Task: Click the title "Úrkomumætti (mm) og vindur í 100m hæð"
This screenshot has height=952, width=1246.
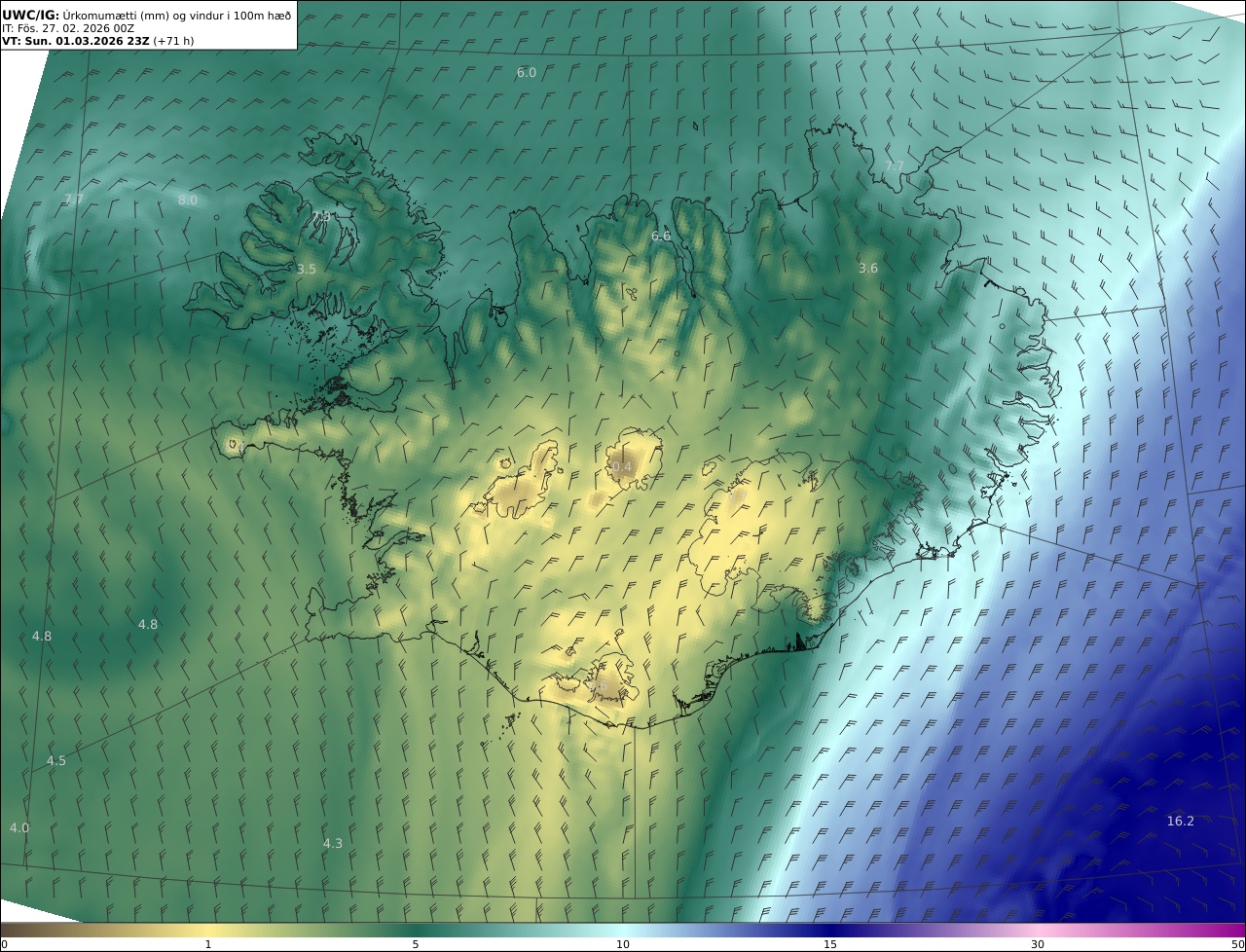Action: pos(177,15)
